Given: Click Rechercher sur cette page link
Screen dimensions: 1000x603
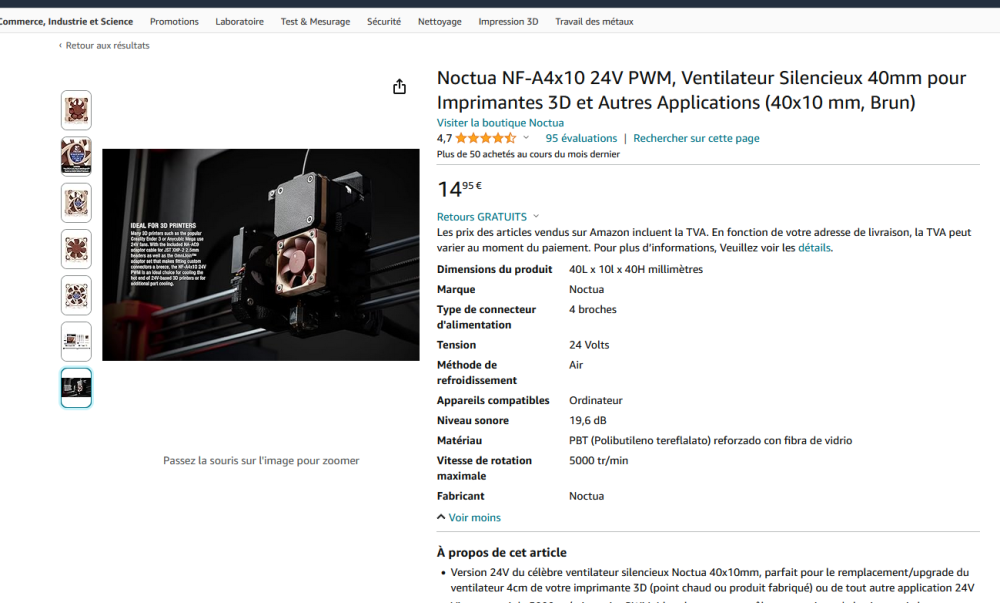Looking at the screenshot, I should click(696, 138).
